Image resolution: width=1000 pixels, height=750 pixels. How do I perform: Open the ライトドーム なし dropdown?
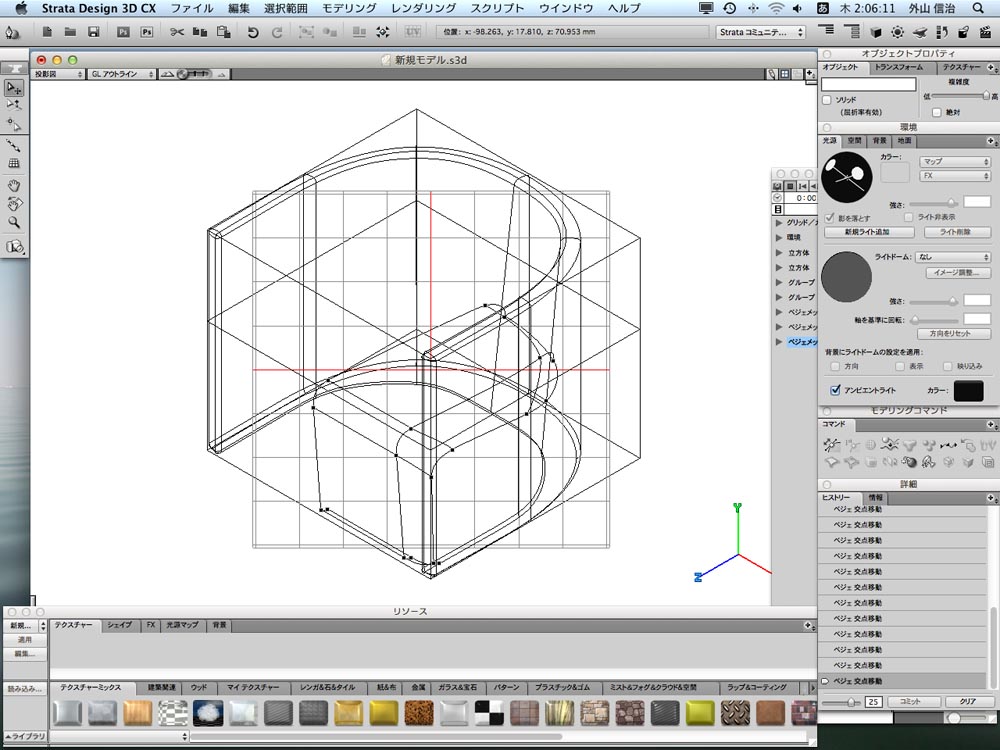point(953,257)
